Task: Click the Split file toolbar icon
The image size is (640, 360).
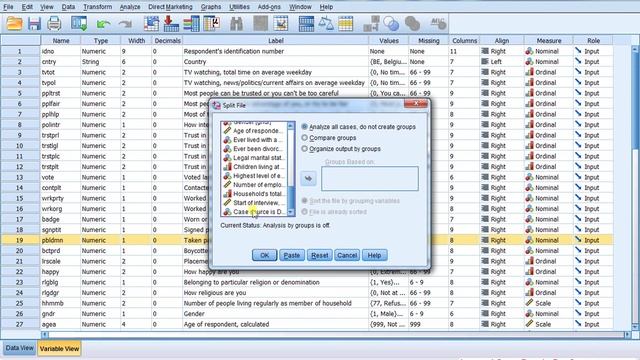Action: (306, 24)
